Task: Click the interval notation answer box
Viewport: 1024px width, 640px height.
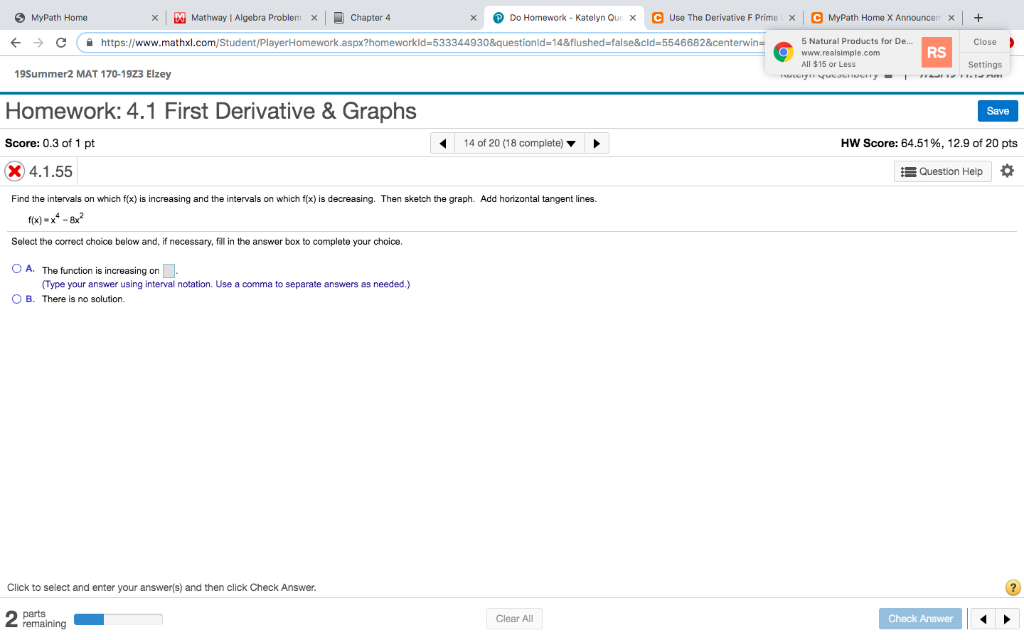Action: point(168,268)
